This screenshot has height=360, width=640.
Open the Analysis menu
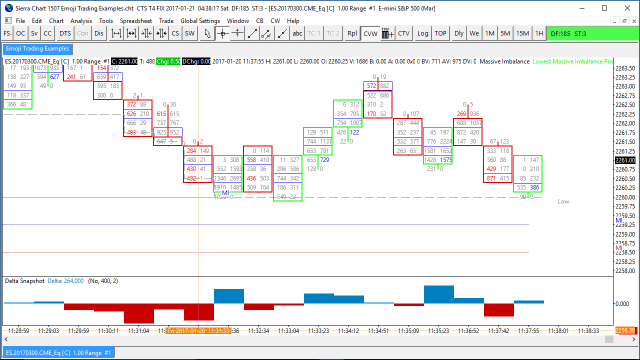pyautogui.click(x=81, y=20)
